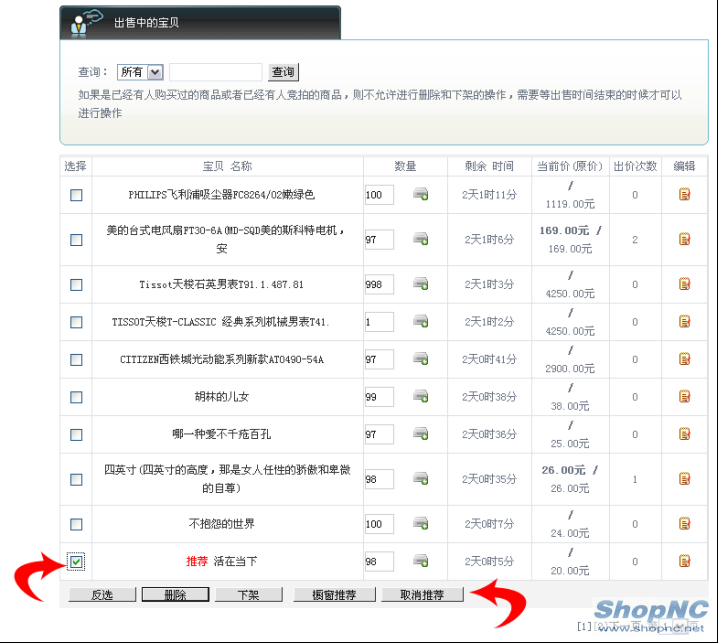718x643 pixels.
Task: Focus quantity field for 活在当下 row
Action: pos(379,561)
